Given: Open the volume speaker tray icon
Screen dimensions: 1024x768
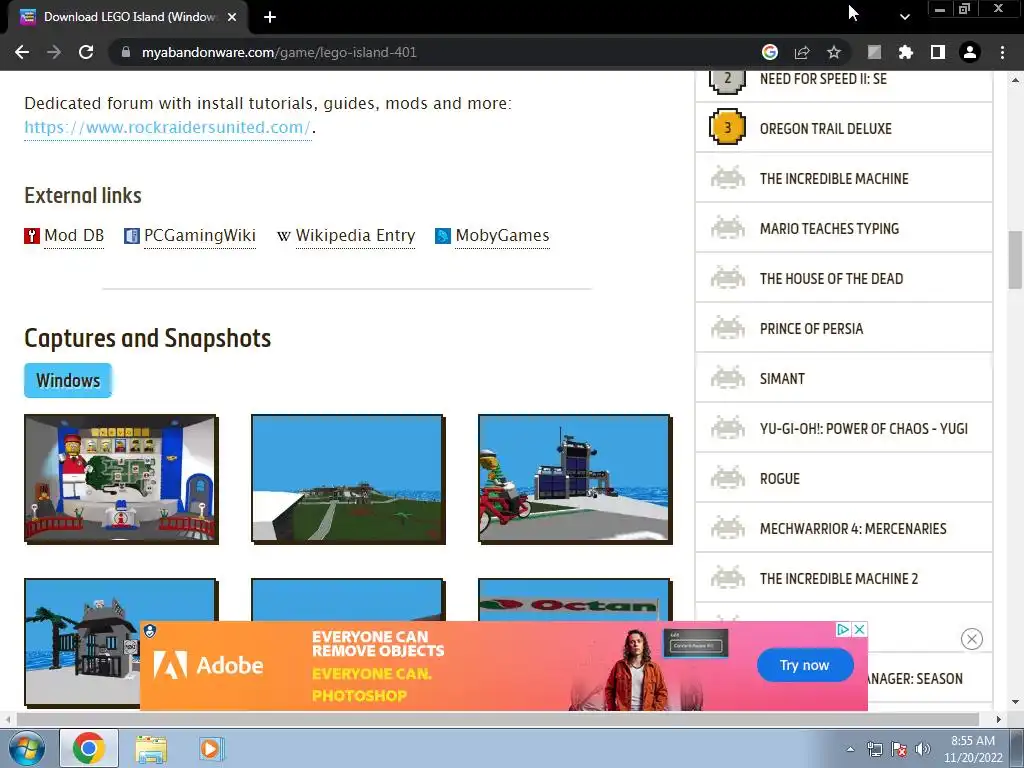Looking at the screenshot, I should (x=923, y=749).
